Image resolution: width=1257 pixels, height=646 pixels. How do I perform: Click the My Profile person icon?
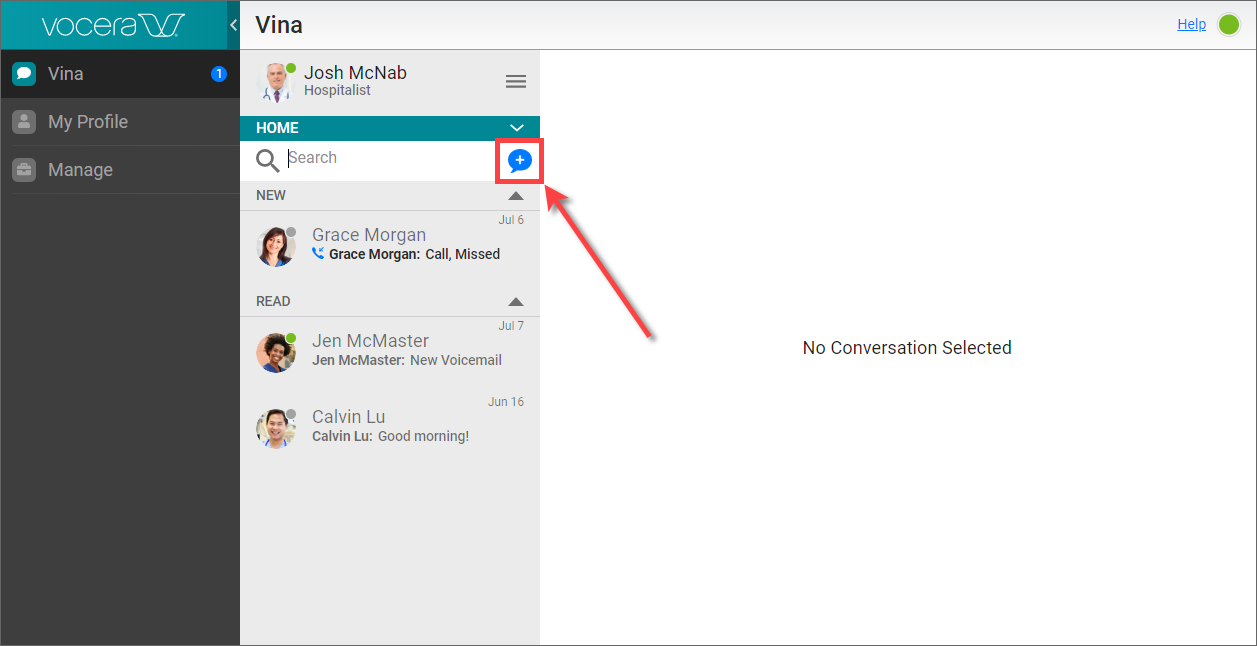coord(24,122)
